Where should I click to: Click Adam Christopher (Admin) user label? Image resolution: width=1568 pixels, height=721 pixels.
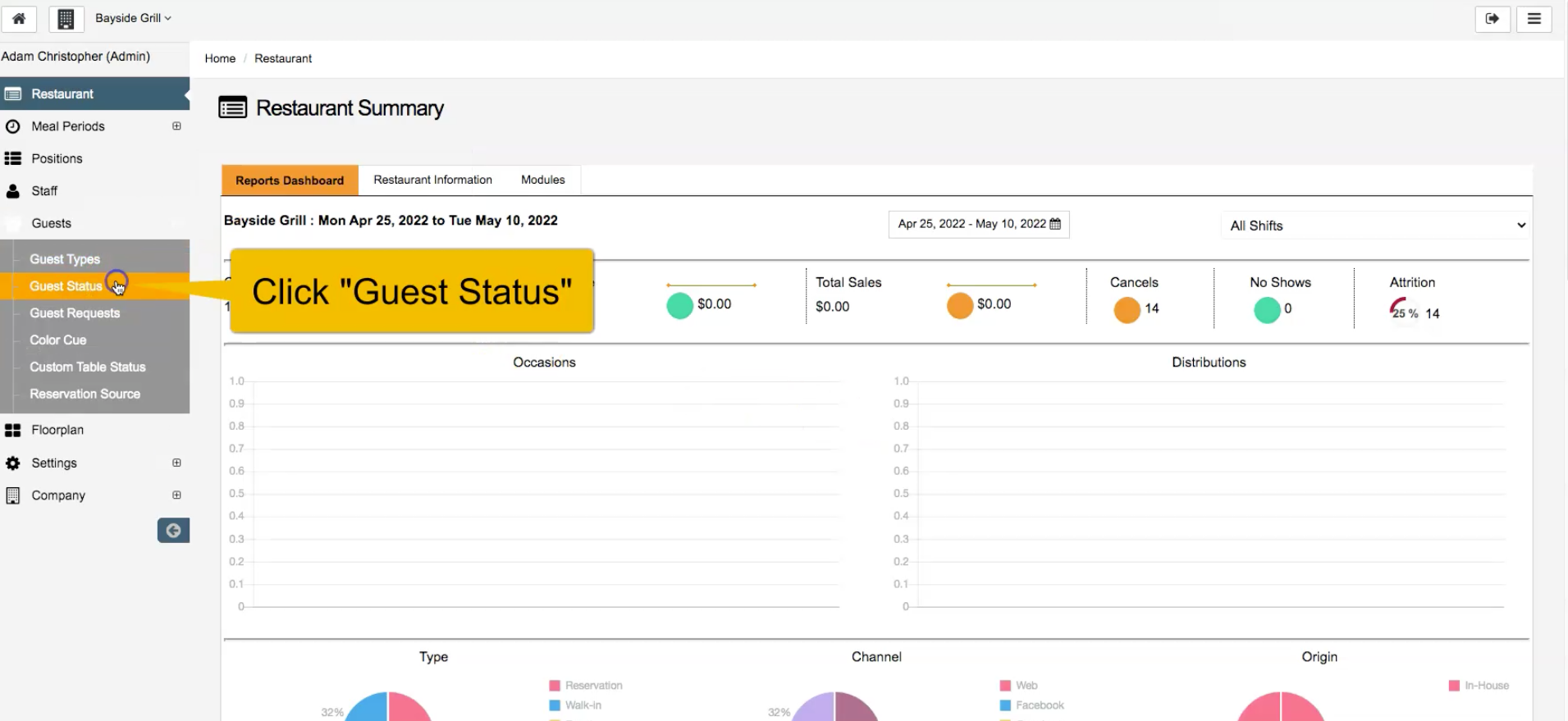point(75,57)
